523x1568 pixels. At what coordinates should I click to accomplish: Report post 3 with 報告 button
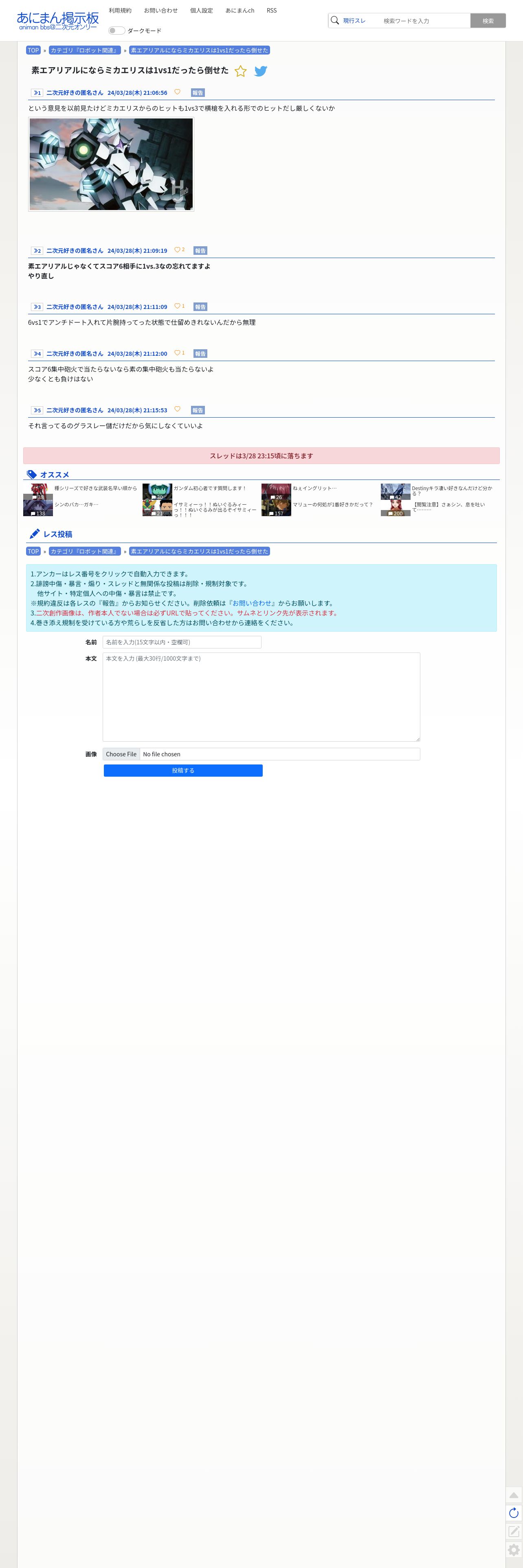pyautogui.click(x=200, y=307)
